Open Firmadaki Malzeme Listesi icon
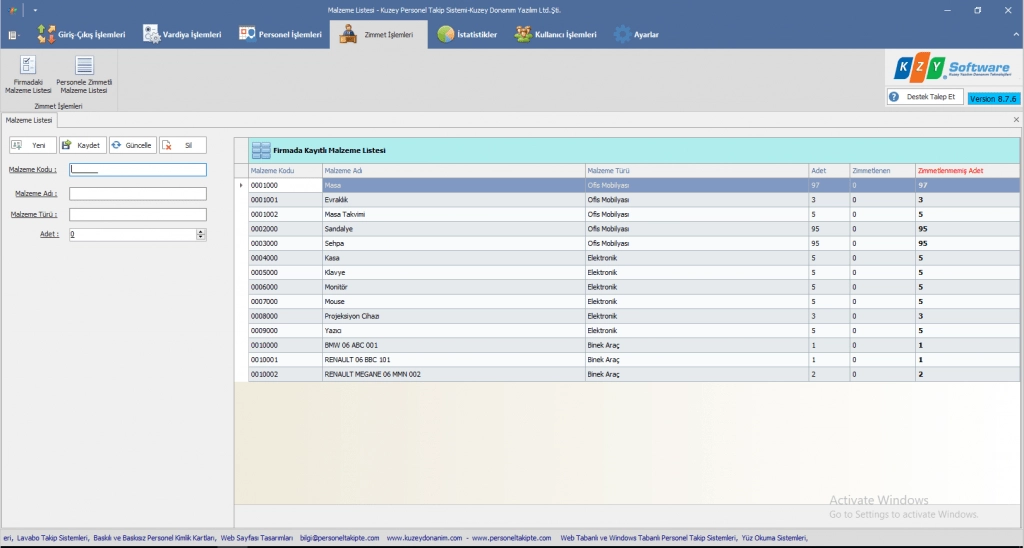 coord(27,75)
